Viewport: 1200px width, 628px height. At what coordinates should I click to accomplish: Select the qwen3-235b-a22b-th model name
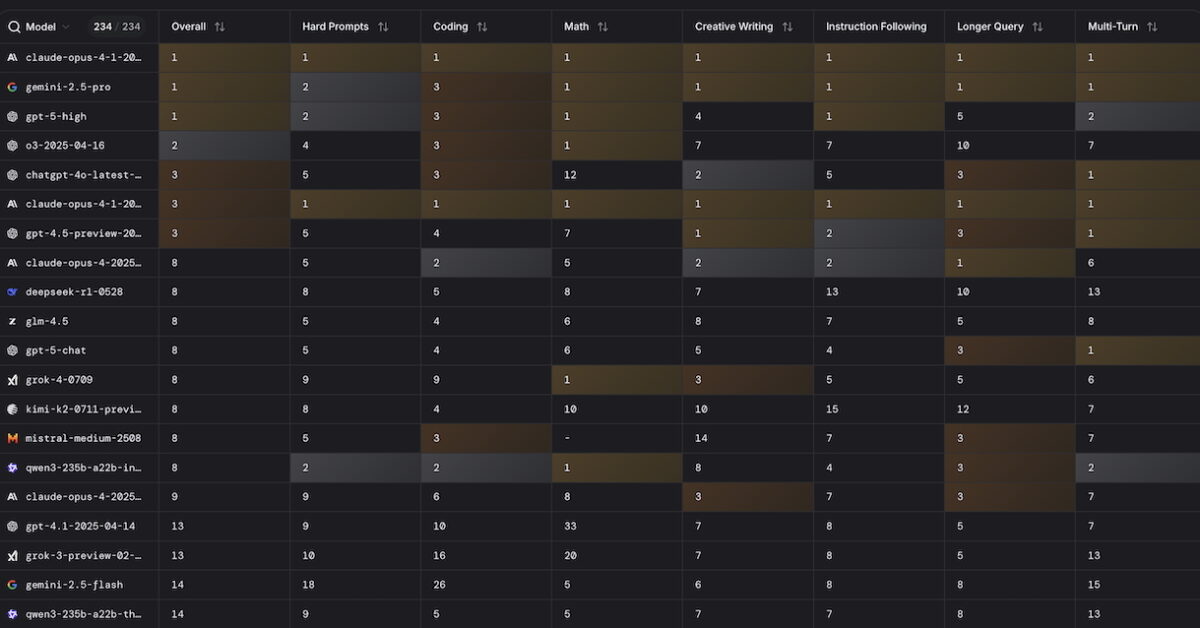pyautogui.click(x=84, y=614)
